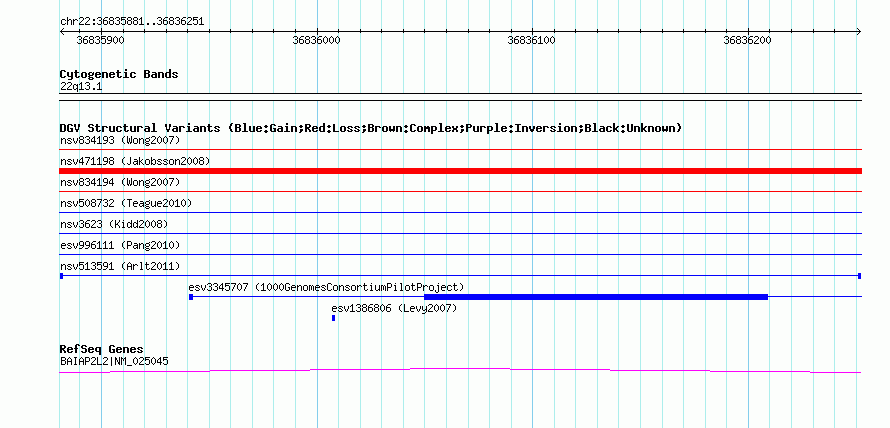Click the thick blue esv3345707 gain bar
The height and width of the screenshot is (428, 890).
[x=596, y=296]
